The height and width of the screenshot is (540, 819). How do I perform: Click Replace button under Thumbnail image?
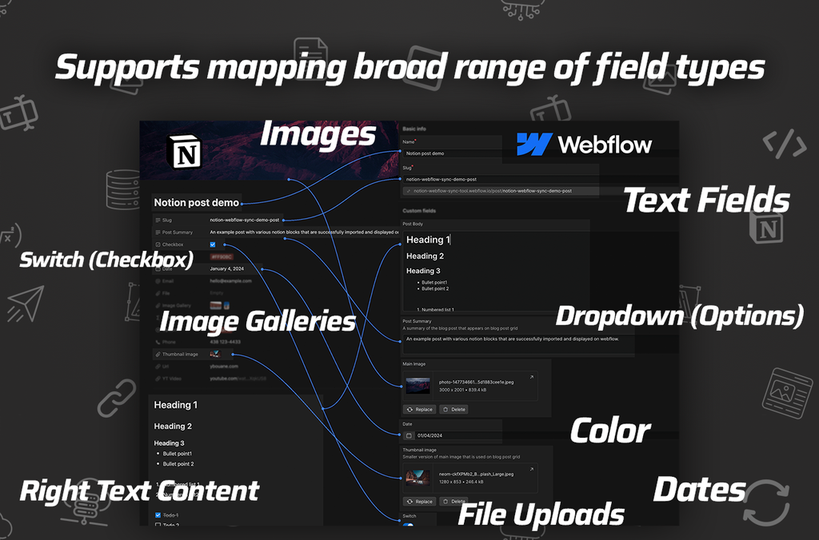pyautogui.click(x=420, y=501)
